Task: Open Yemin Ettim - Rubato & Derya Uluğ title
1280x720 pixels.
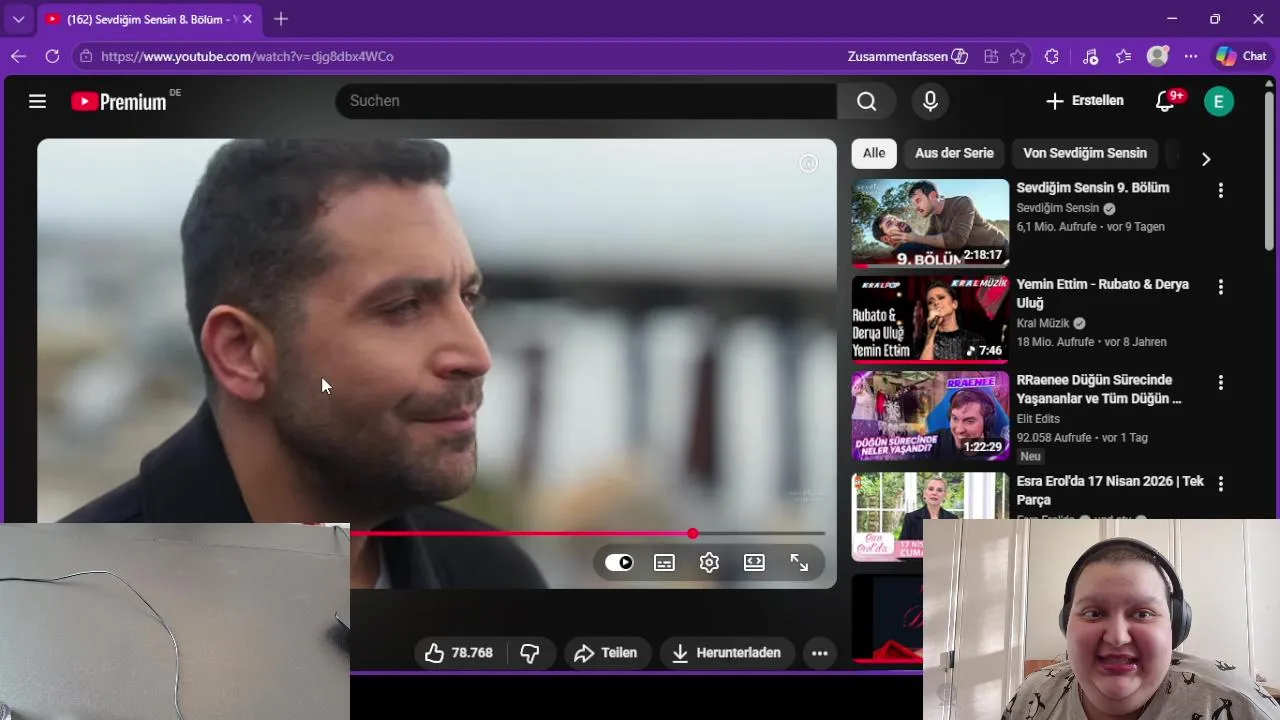Action: pos(1103,293)
